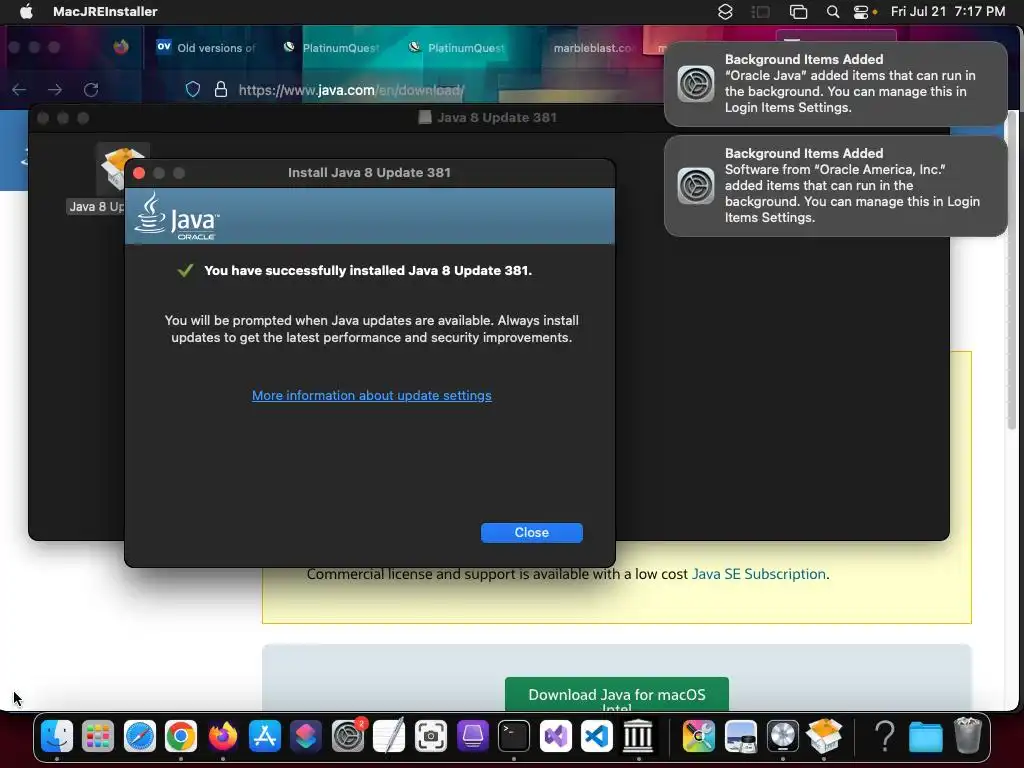Click the Java installer box in dock
Screen dimensions: 1024x768
point(824,736)
